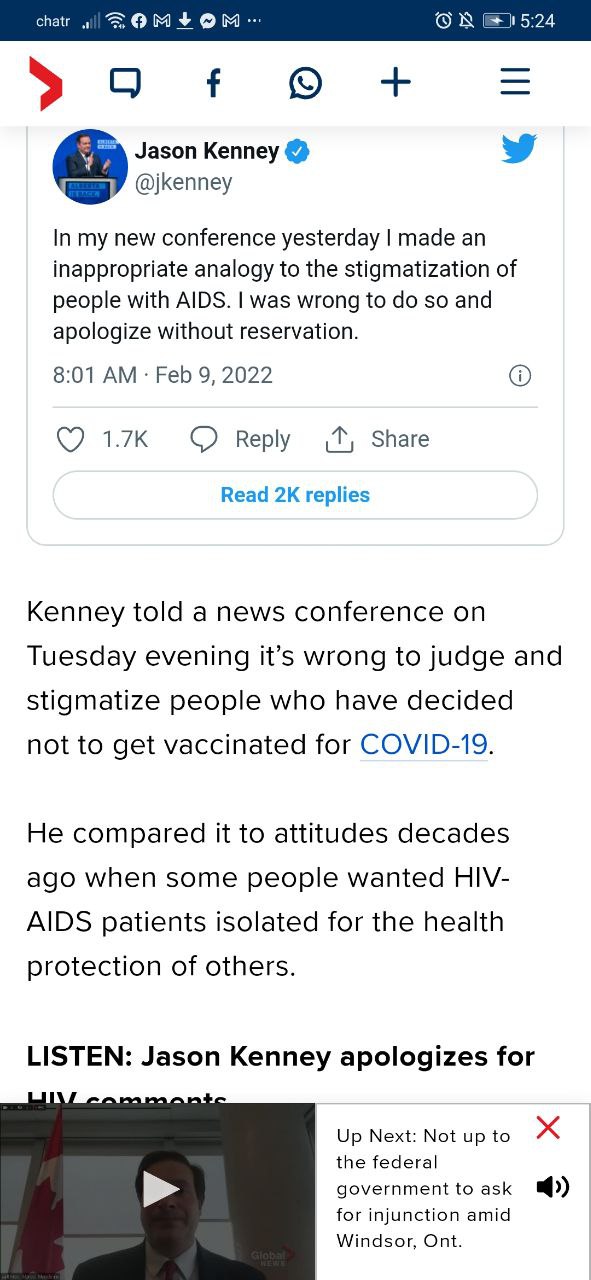Open the hamburger menu
The width and height of the screenshot is (591, 1280).
515,82
